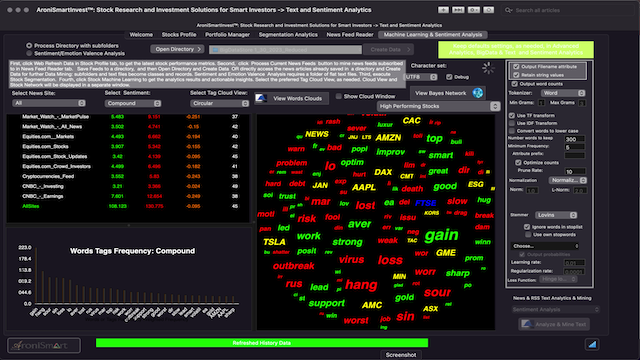
Task: Open the Sentiment Analysis dropdown
Action: (x=556, y=310)
